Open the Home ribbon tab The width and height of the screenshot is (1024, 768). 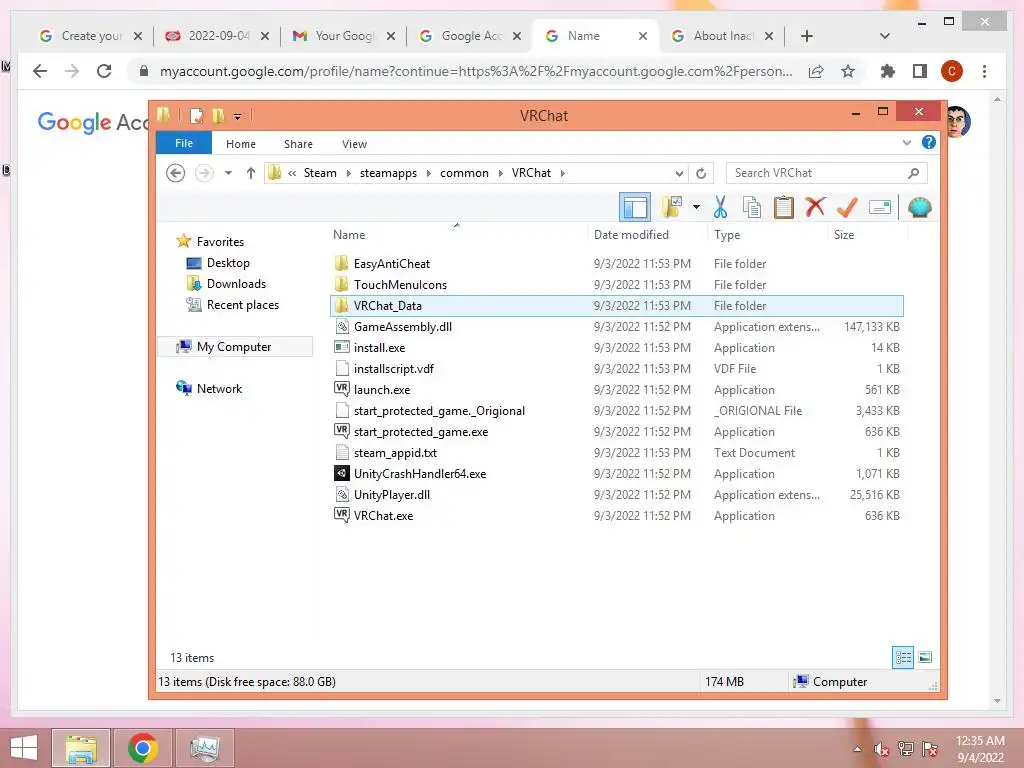241,144
